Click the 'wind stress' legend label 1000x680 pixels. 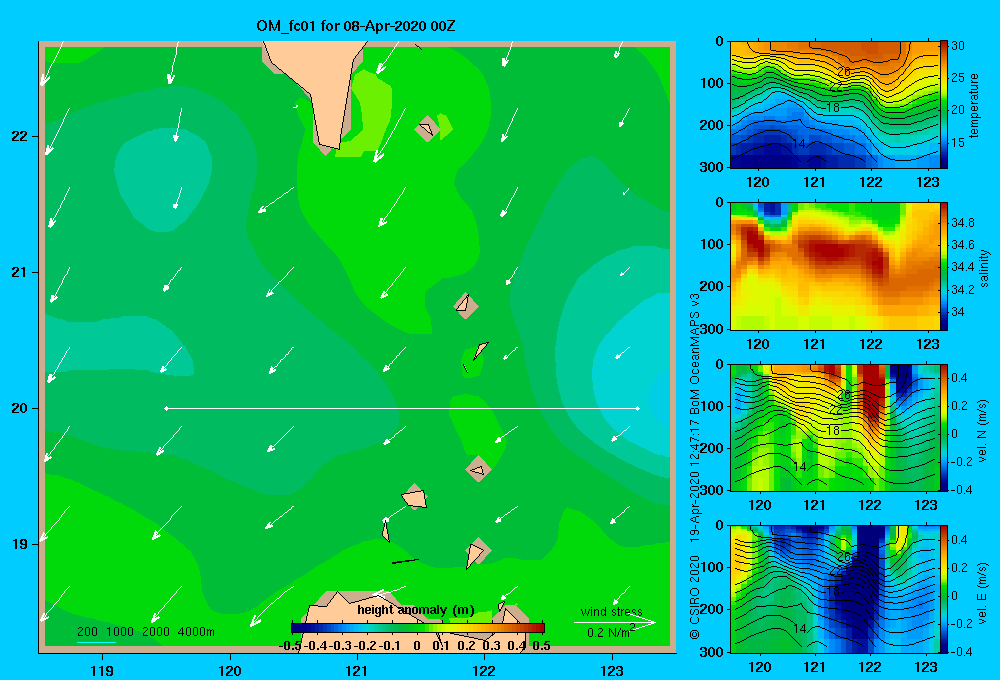tap(611, 612)
